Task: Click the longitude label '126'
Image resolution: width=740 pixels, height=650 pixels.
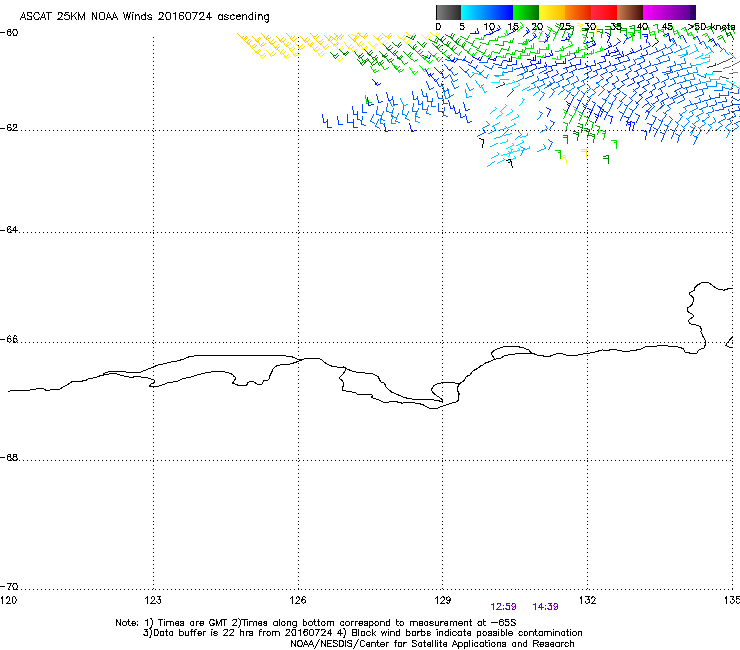Action: 298,600
